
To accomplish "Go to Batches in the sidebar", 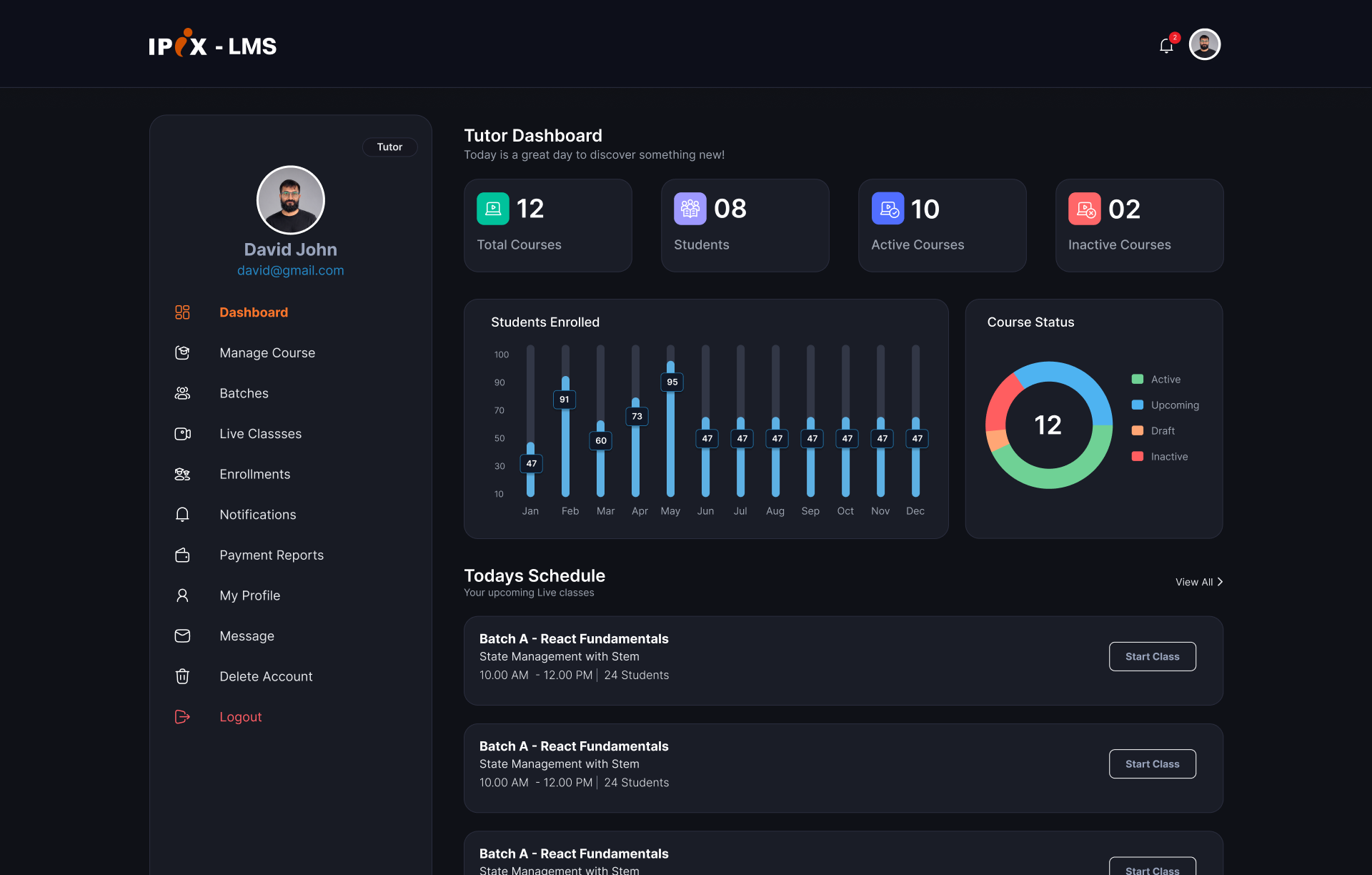I will pyautogui.click(x=244, y=393).
